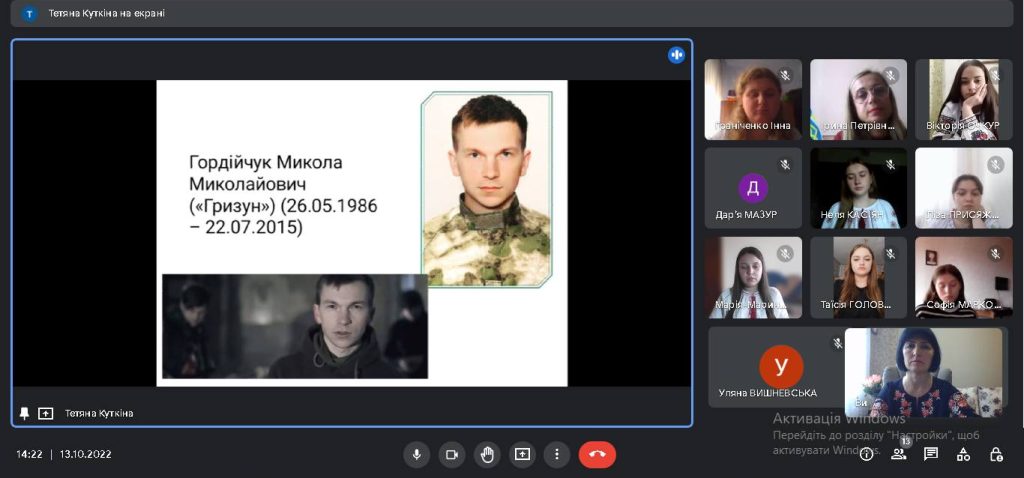Viewport: 1024px width, 478px height.
Task: Open the Activities shapes icon
Action: [x=963, y=454]
